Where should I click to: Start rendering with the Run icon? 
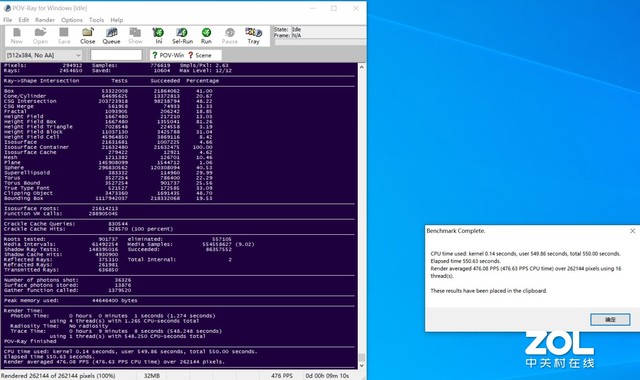[x=206, y=36]
